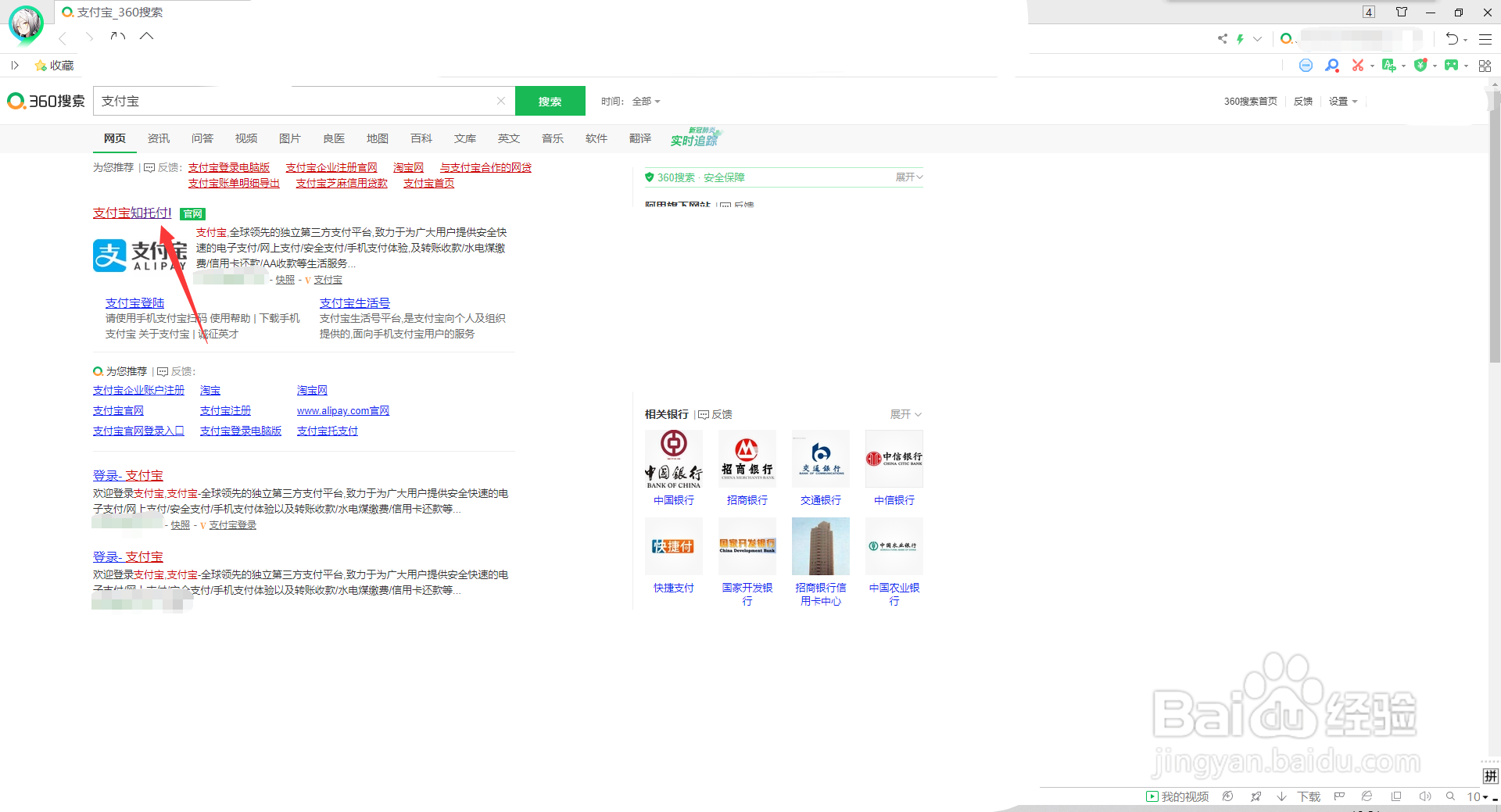Open dropdown beside the translate extension
This screenshot has height=812, width=1501.
[1403, 66]
